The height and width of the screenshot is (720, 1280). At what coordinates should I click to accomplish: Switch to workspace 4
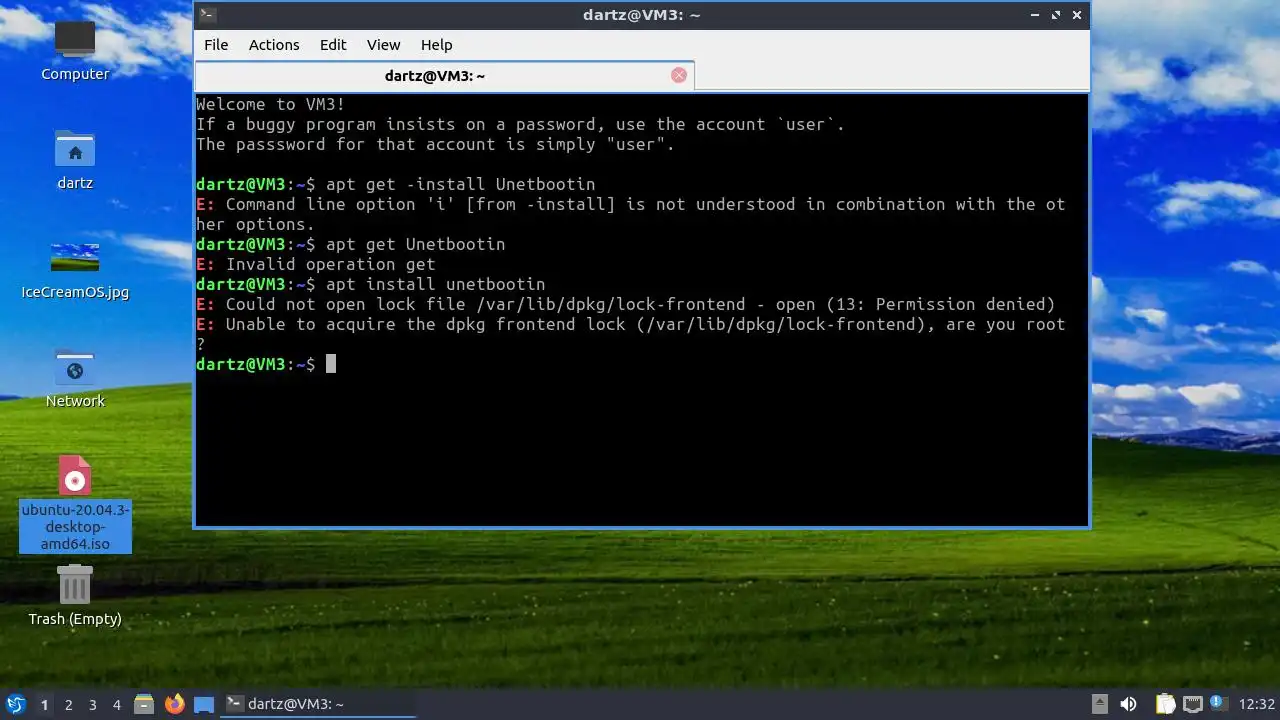[116, 705]
